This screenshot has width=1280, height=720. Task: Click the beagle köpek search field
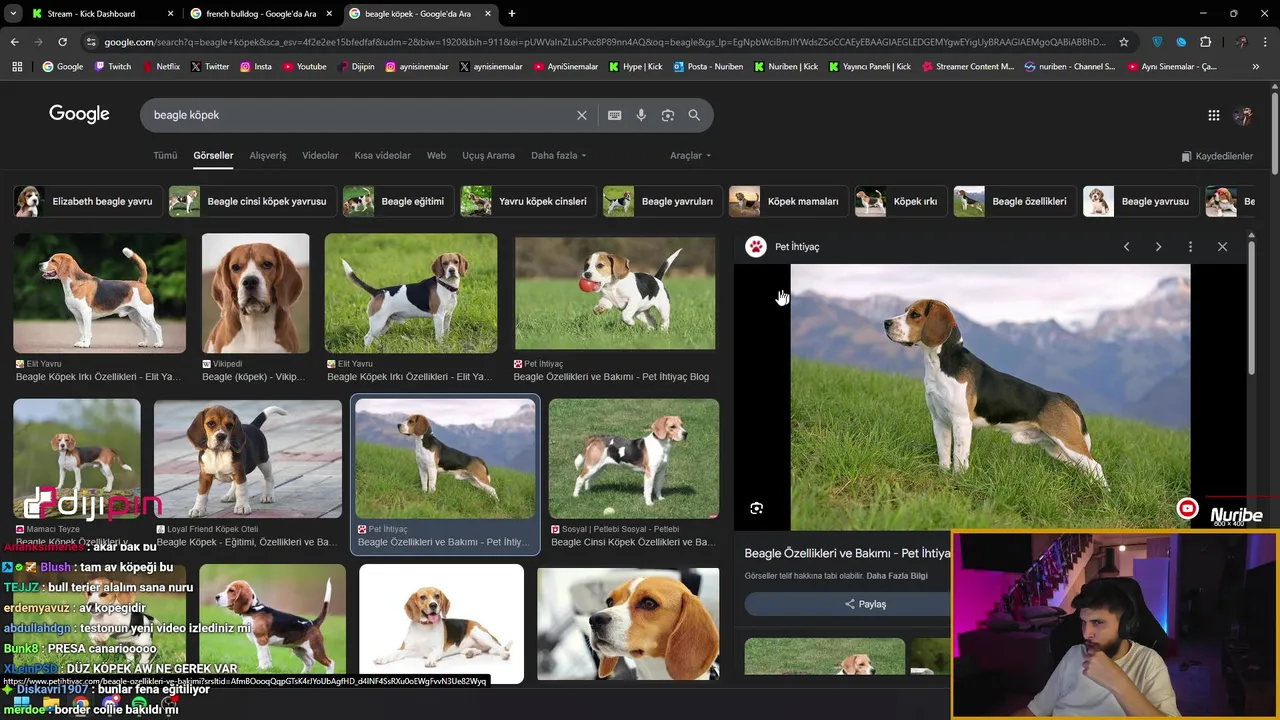click(360, 115)
